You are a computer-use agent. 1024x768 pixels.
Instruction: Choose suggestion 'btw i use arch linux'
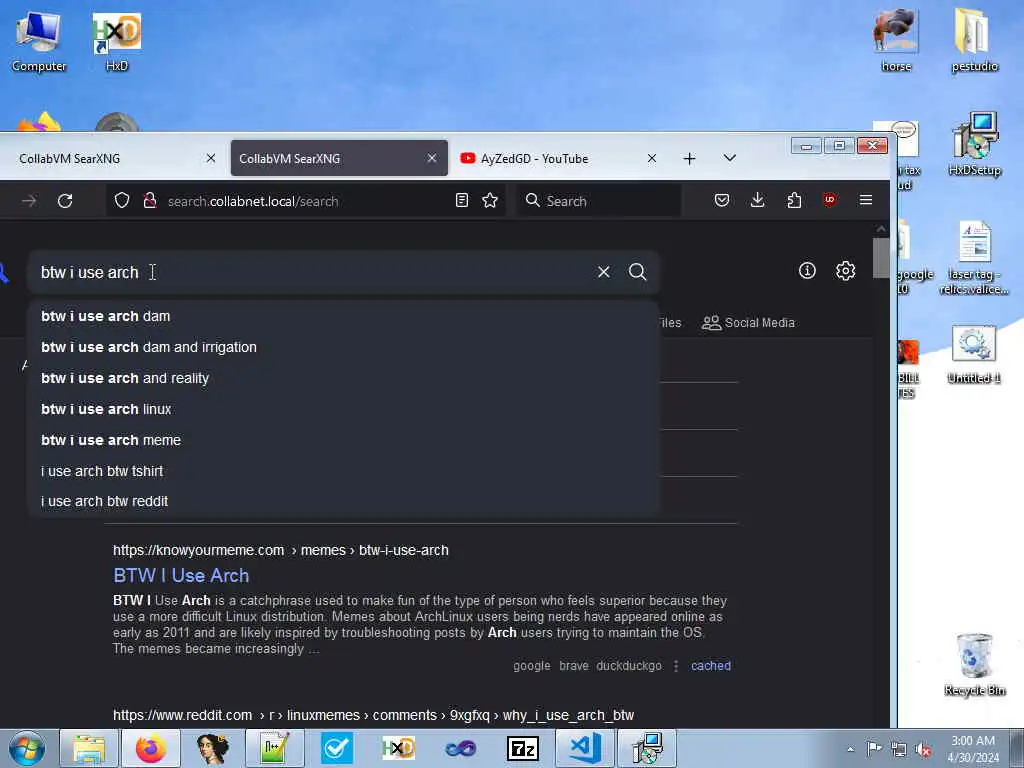(x=344, y=409)
